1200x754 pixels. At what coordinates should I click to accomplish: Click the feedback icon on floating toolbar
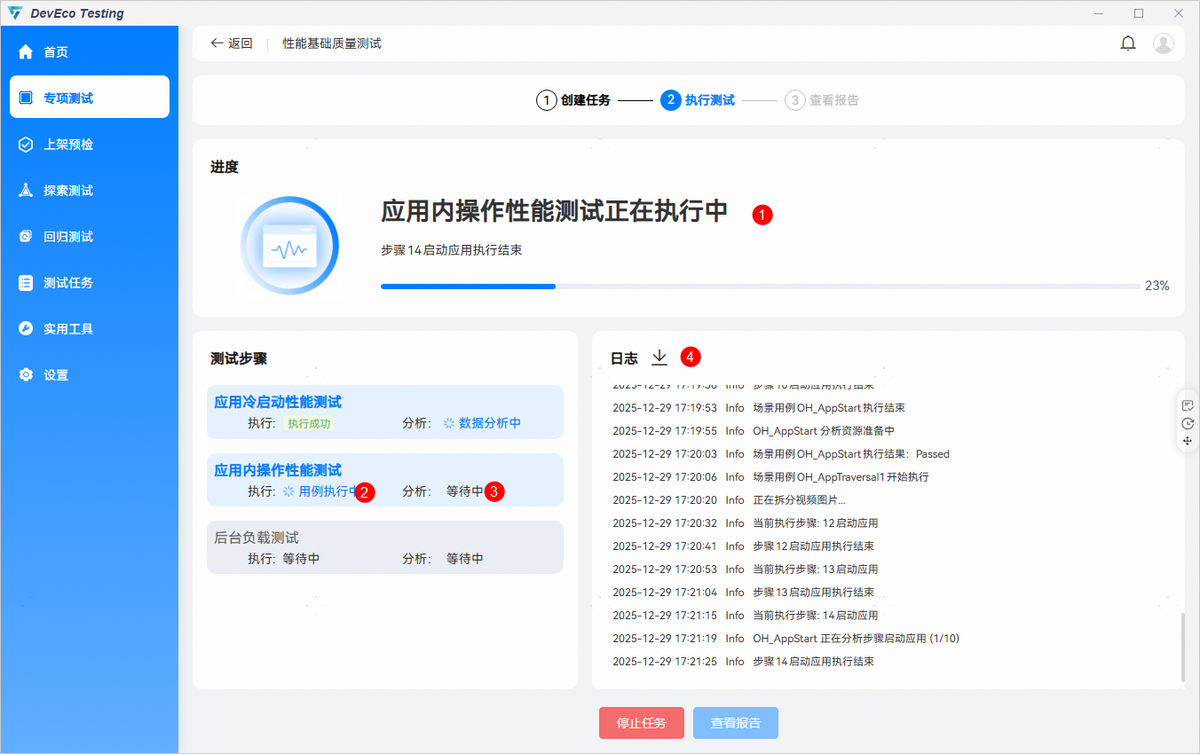(x=1187, y=405)
